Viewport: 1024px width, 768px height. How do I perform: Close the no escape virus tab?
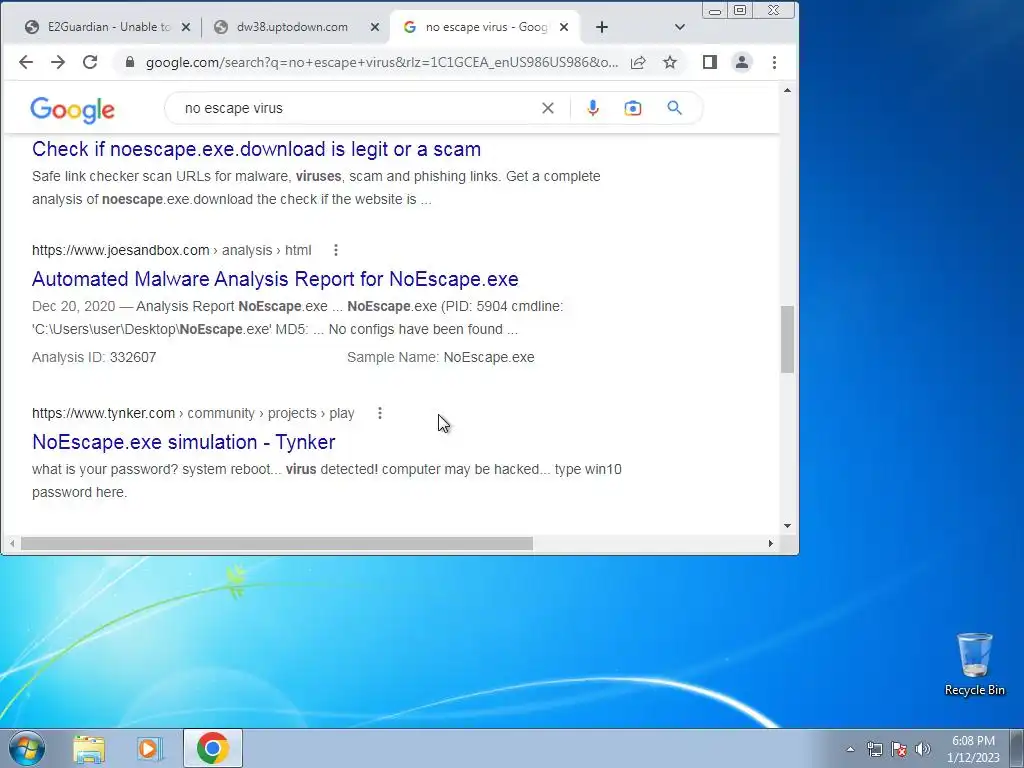coord(564,27)
